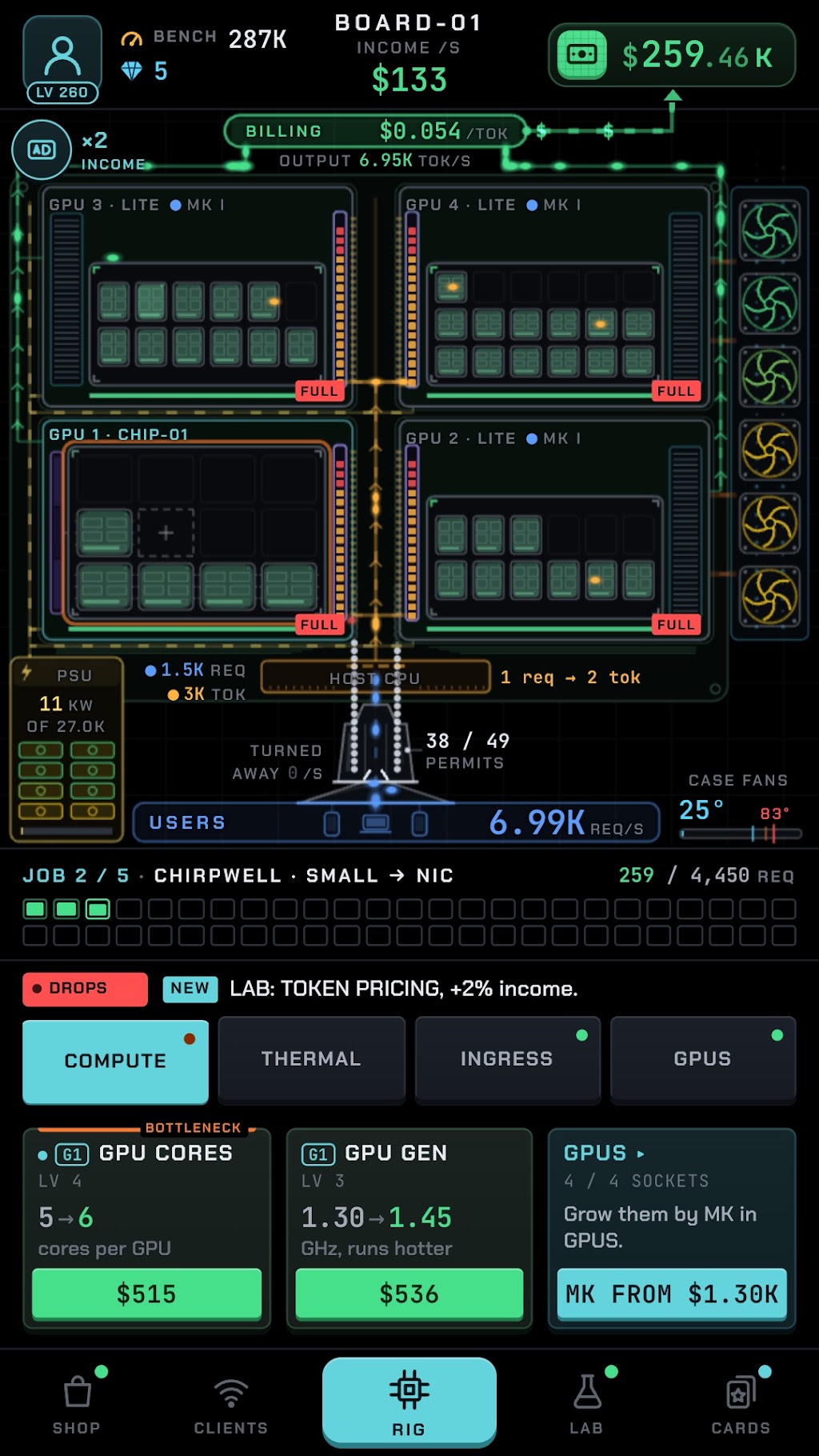Tap the bottom yellow case fan

coord(769,596)
